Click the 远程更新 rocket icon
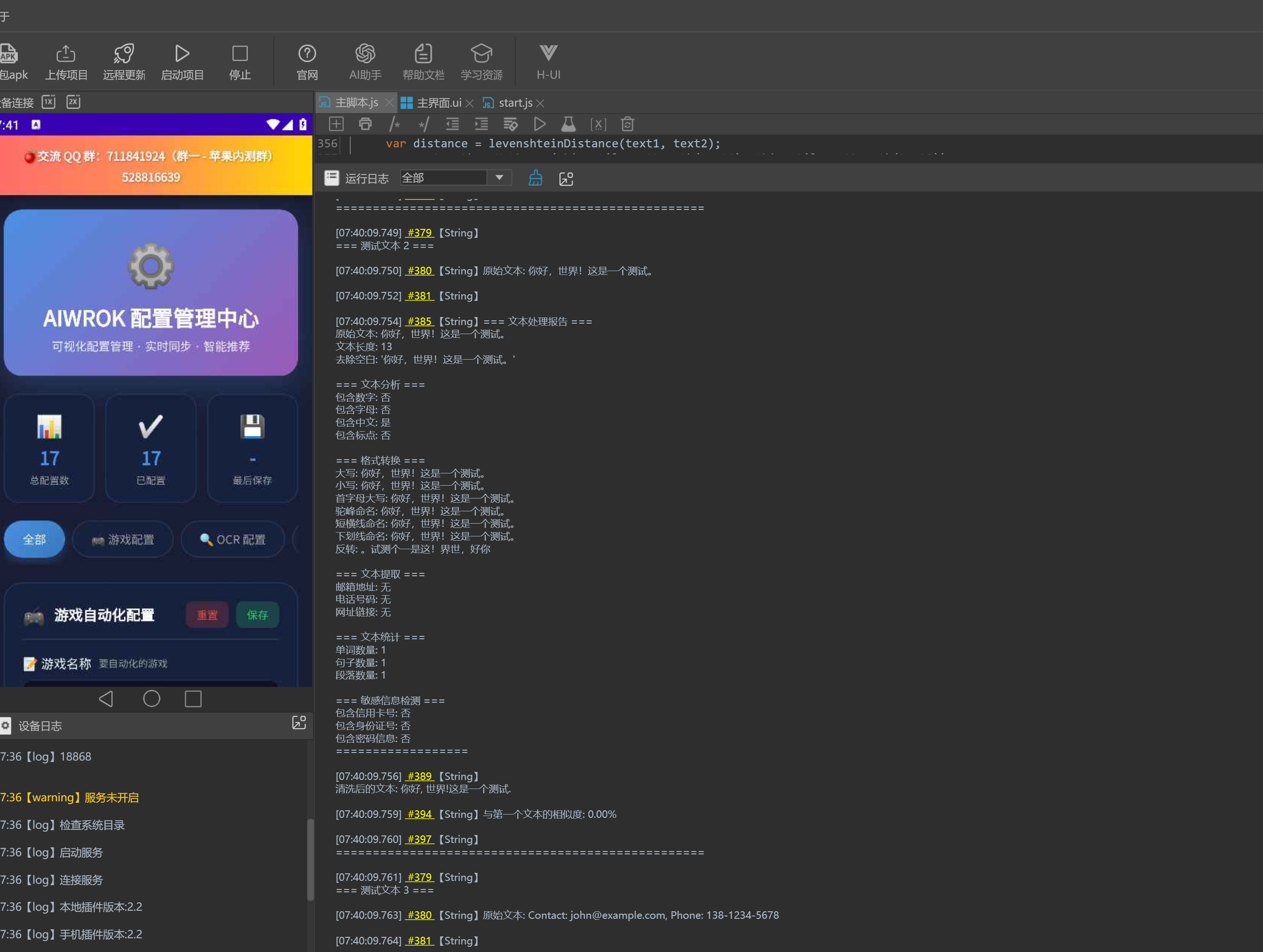Screen dimensions: 1263x952 [x=124, y=54]
